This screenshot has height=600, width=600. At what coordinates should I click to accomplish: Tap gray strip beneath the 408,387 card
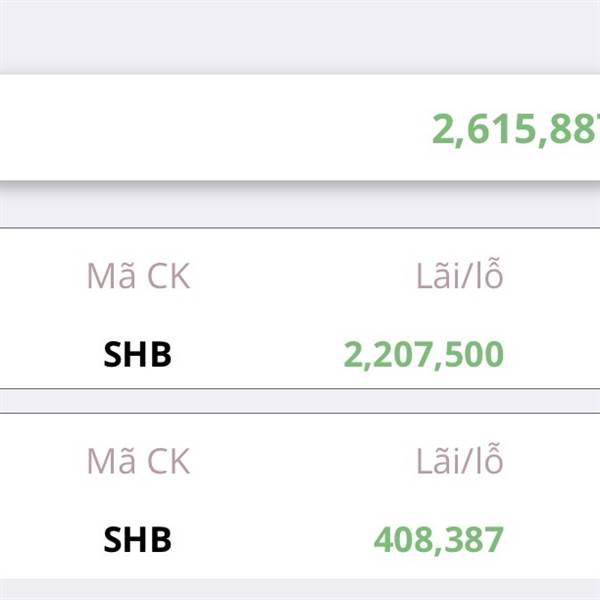[x=300, y=589]
